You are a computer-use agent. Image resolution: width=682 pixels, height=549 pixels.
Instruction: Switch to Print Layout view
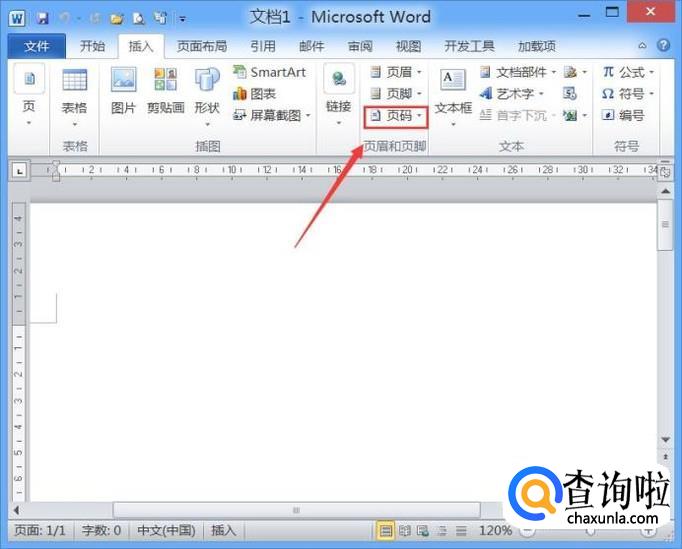click(385, 531)
